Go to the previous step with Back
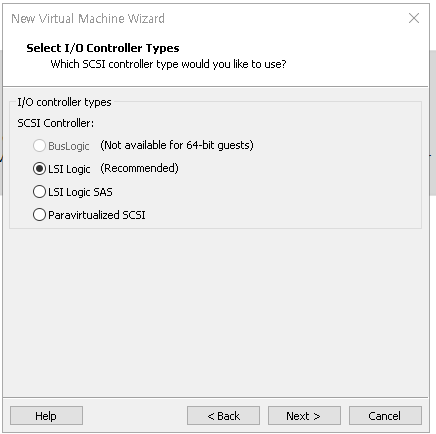The image size is (436, 434). pyautogui.click(x=223, y=416)
